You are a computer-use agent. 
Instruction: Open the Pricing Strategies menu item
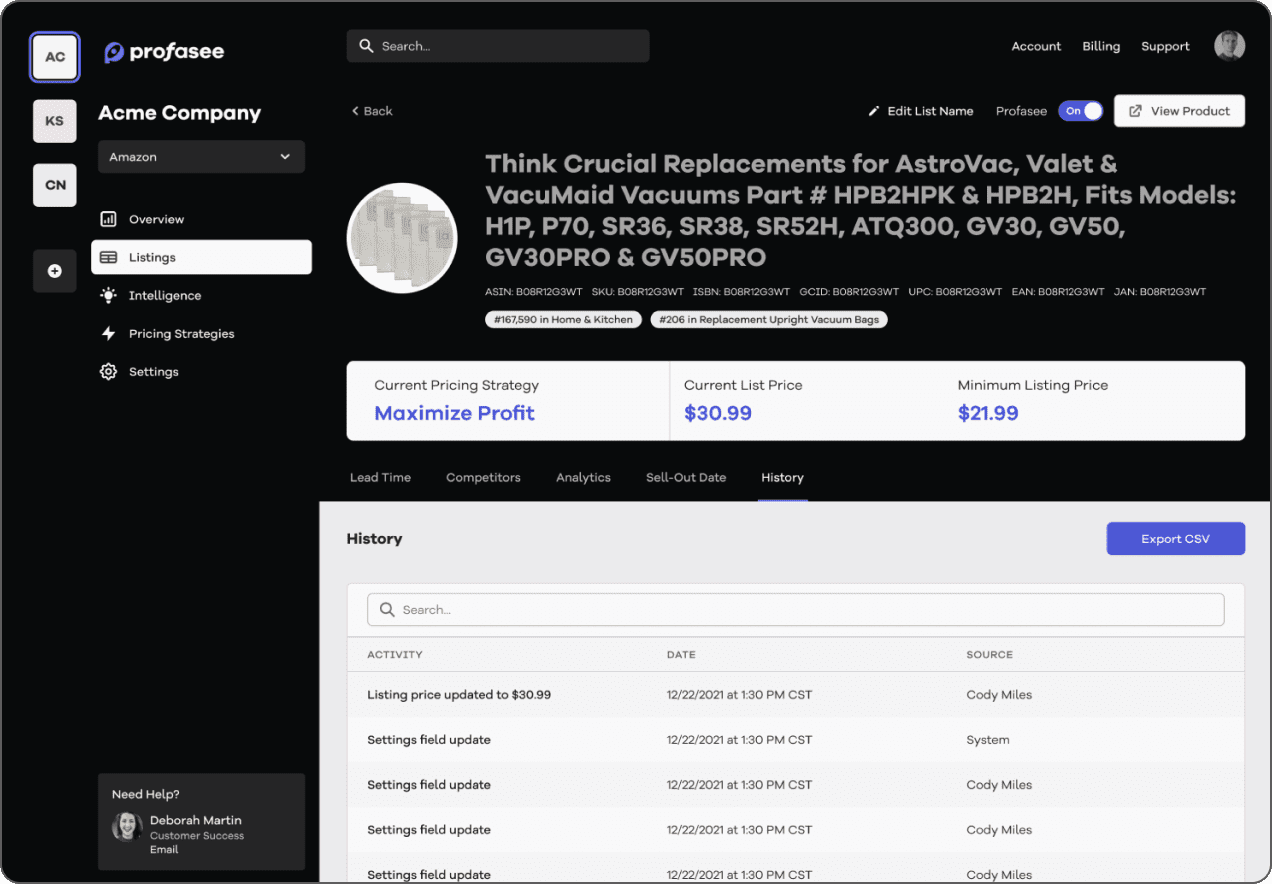coord(201,333)
